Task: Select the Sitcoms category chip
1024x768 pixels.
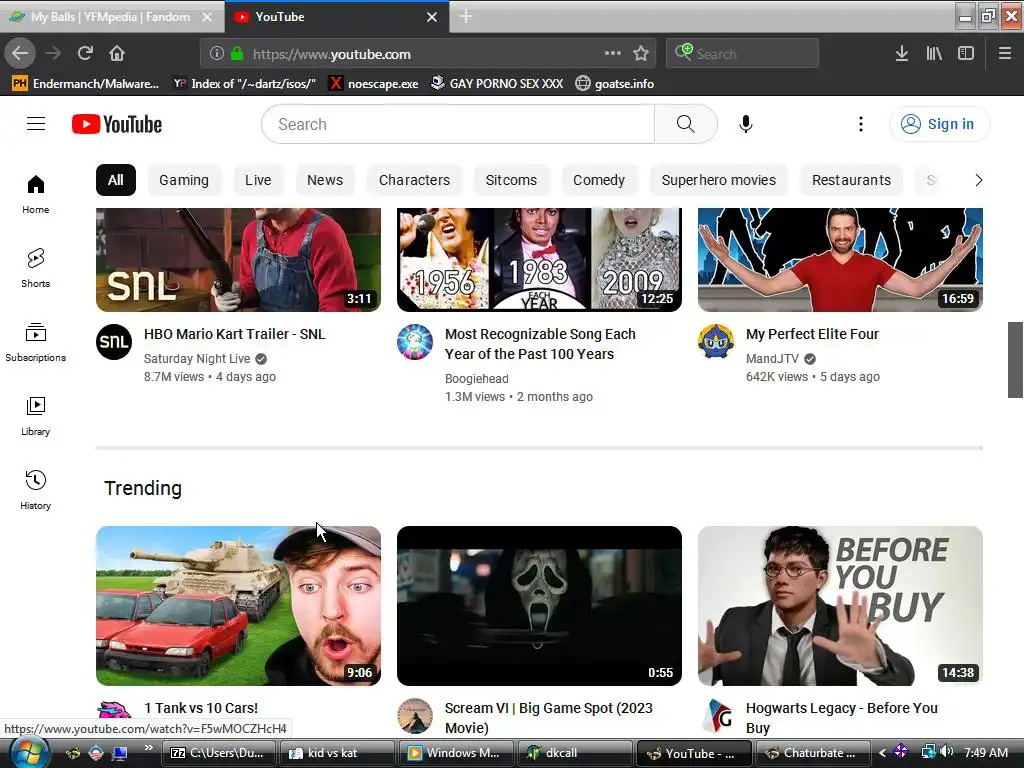Action: [511, 180]
